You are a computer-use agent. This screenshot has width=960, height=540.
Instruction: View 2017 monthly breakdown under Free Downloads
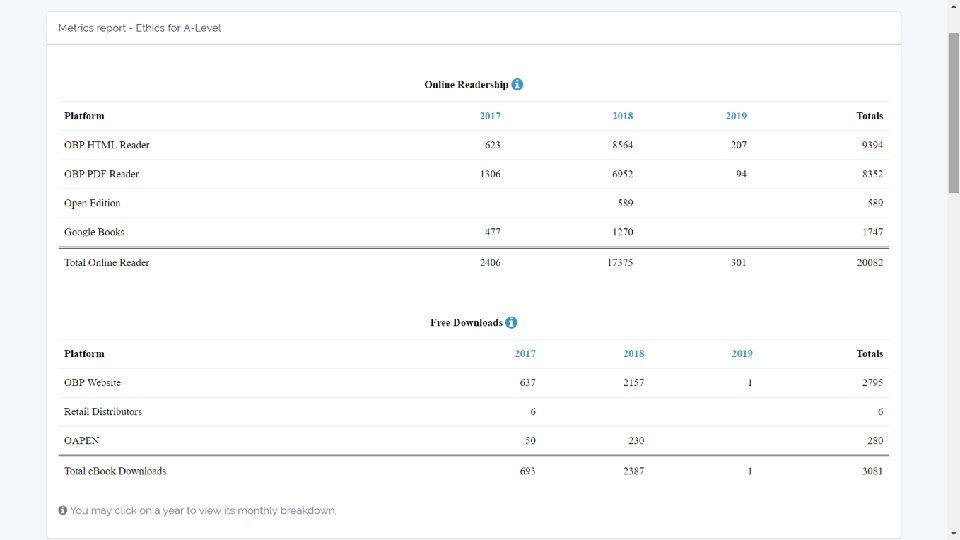(x=525, y=354)
